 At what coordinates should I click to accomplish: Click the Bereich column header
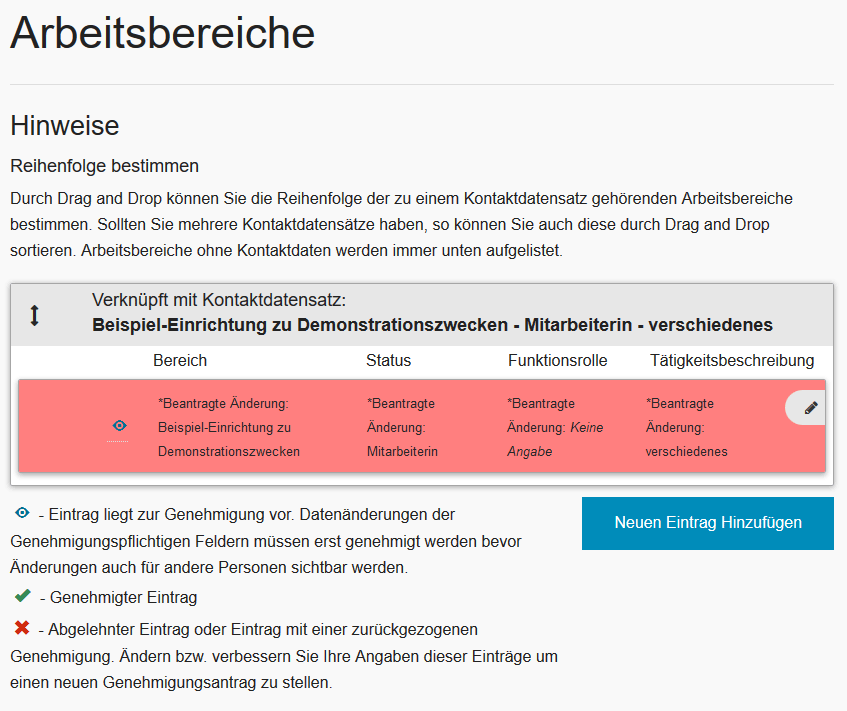(x=180, y=360)
